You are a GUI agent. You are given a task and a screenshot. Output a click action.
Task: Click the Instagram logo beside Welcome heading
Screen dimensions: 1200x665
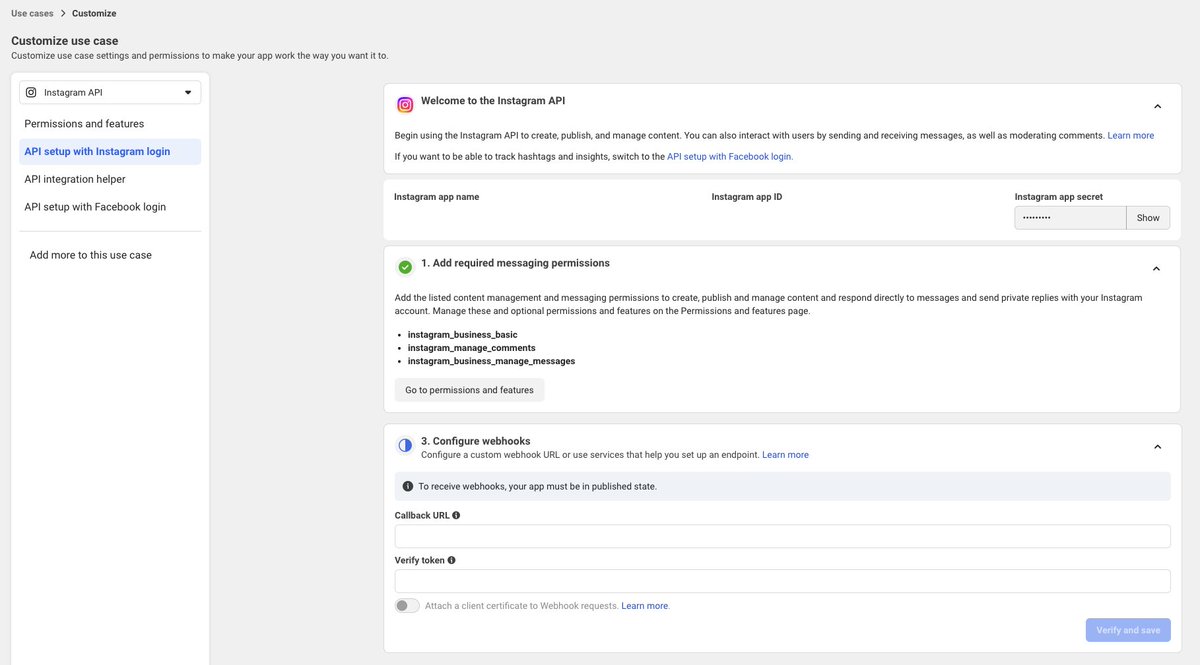(405, 105)
